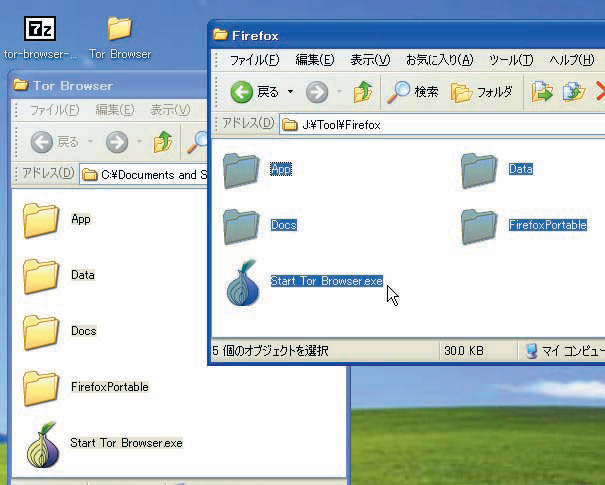The width and height of the screenshot is (605, 485).
Task: Open Forward history dropdown in Firefox window
Action: click(340, 92)
